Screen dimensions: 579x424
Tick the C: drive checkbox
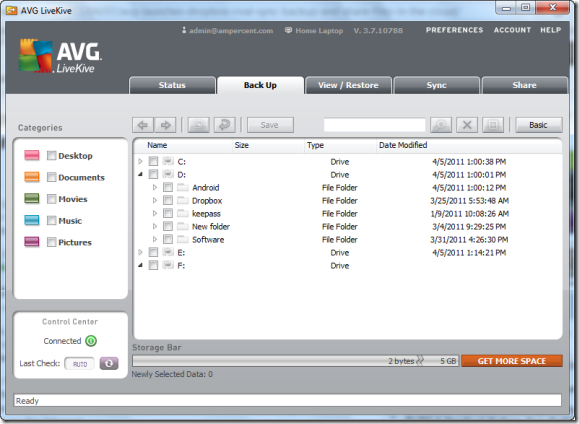[x=153, y=161]
